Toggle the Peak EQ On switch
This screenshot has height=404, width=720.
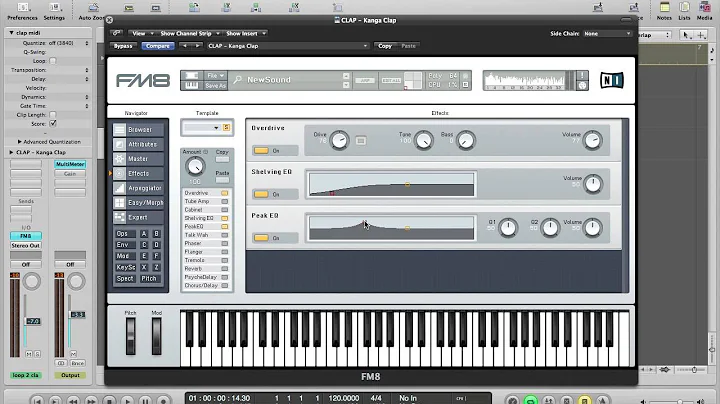(261, 238)
